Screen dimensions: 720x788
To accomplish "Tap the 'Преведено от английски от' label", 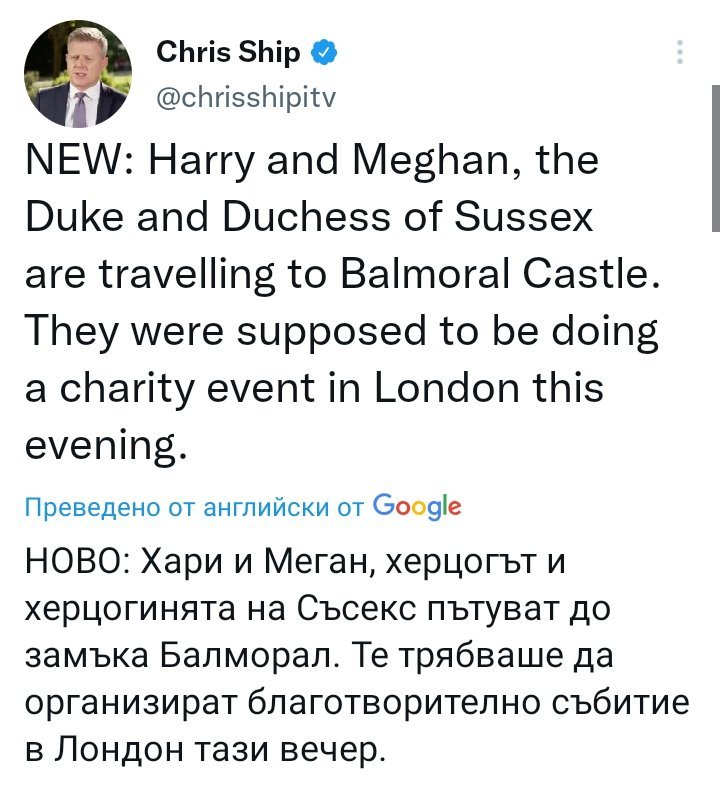I will tap(193, 508).
